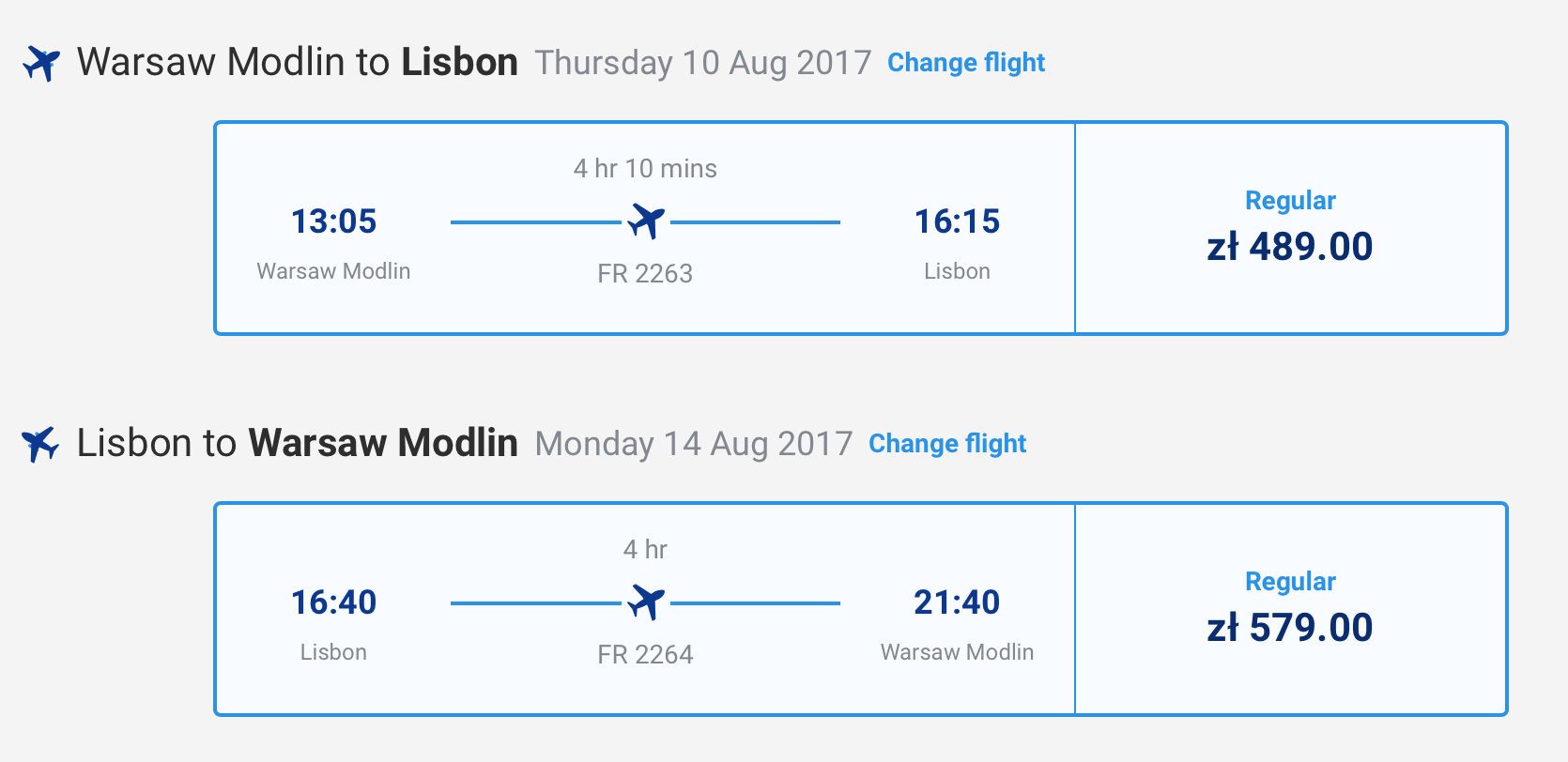
Task: Click the 16:40 Lisbon departure time
Action: tap(333, 602)
